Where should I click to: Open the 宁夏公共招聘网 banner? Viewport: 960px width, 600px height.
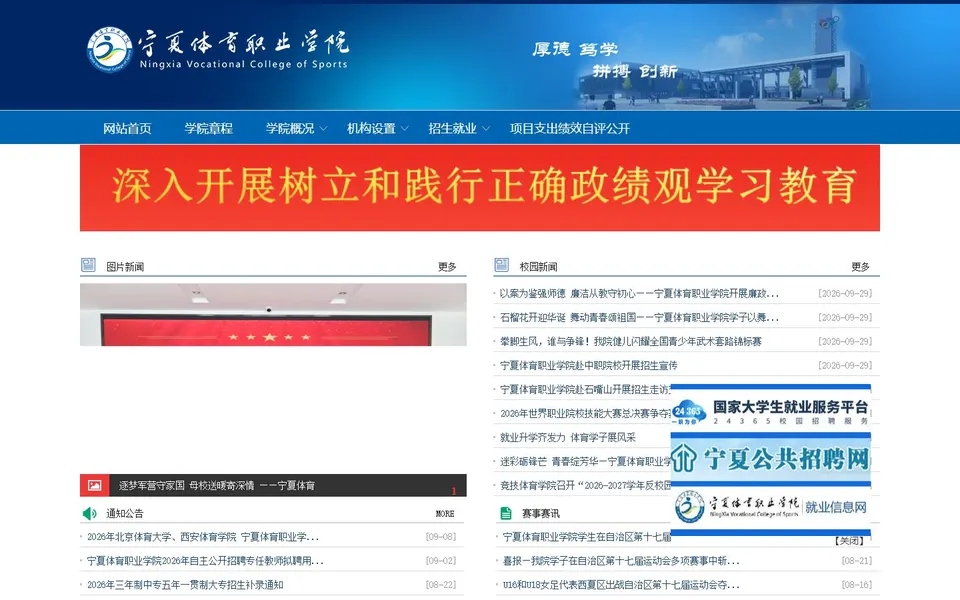tap(771, 459)
